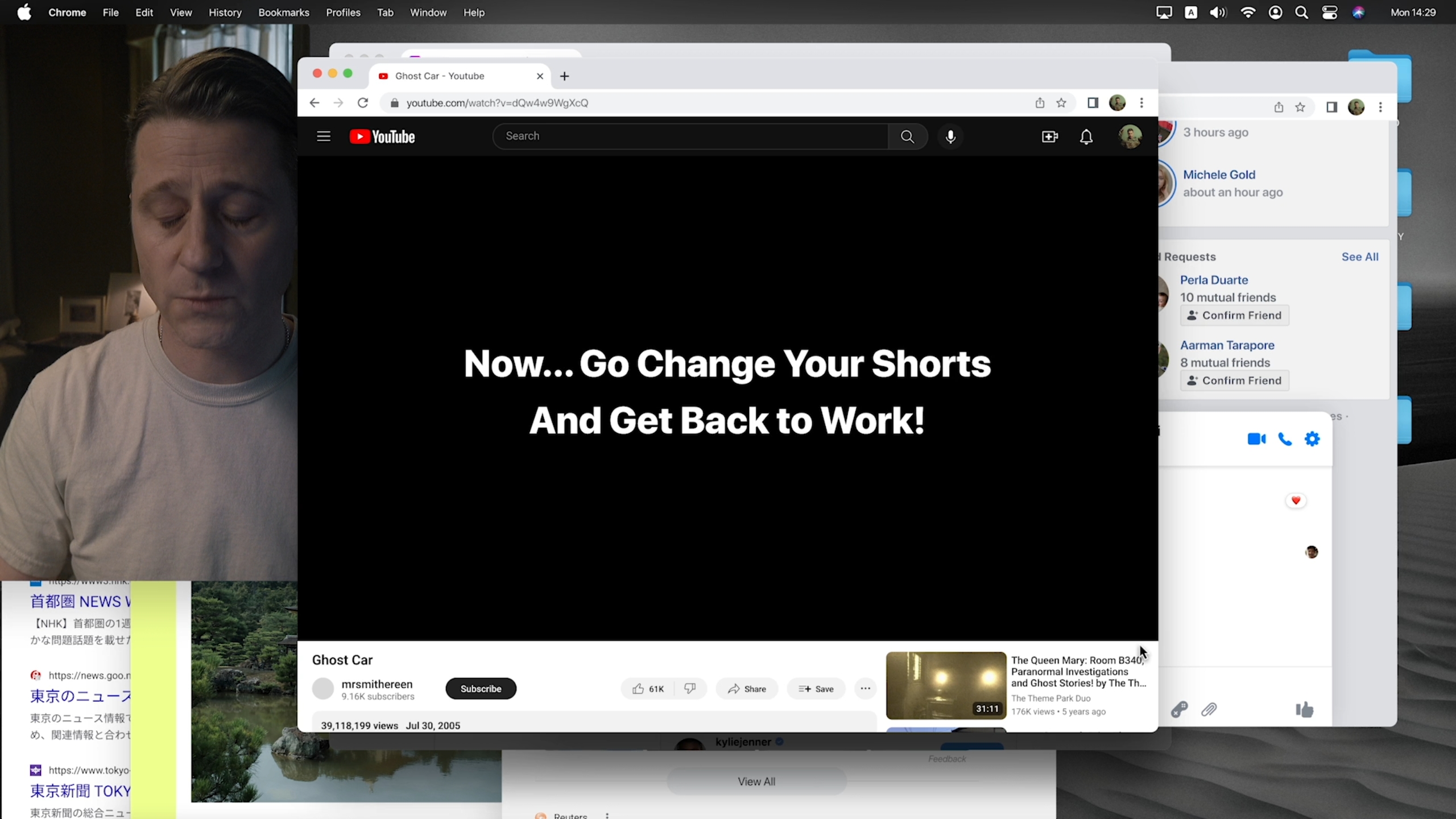This screenshot has height=819, width=1456.
Task: Open Save to playlist options
Action: click(816, 689)
